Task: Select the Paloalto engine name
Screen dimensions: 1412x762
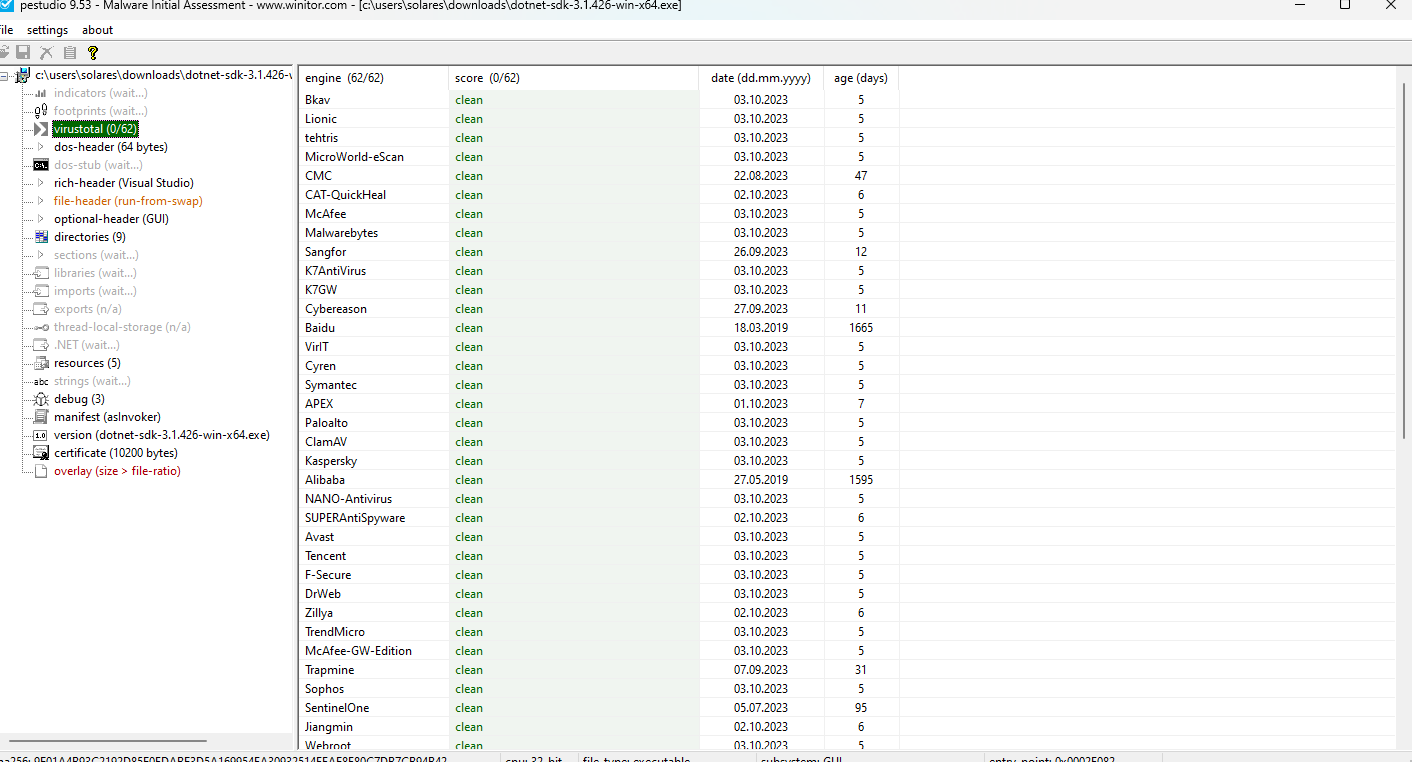Action: click(326, 423)
